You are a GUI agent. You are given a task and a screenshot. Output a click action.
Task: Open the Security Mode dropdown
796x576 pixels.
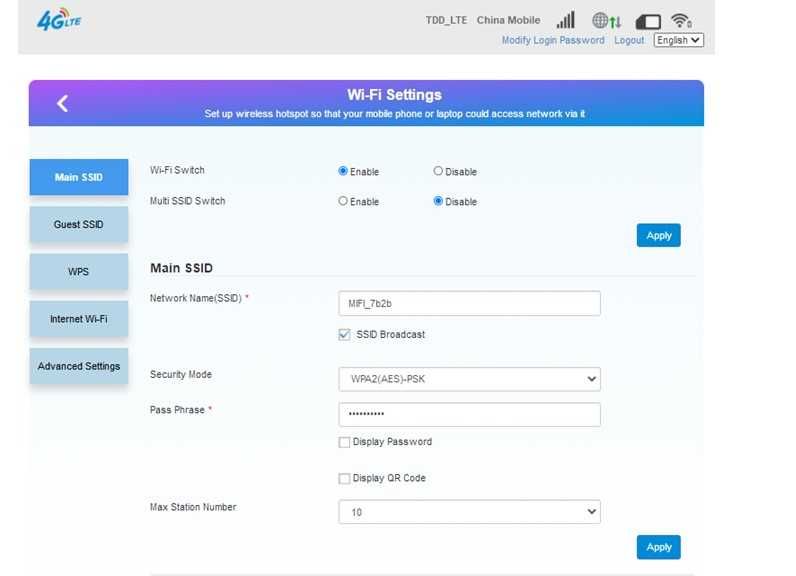point(469,379)
